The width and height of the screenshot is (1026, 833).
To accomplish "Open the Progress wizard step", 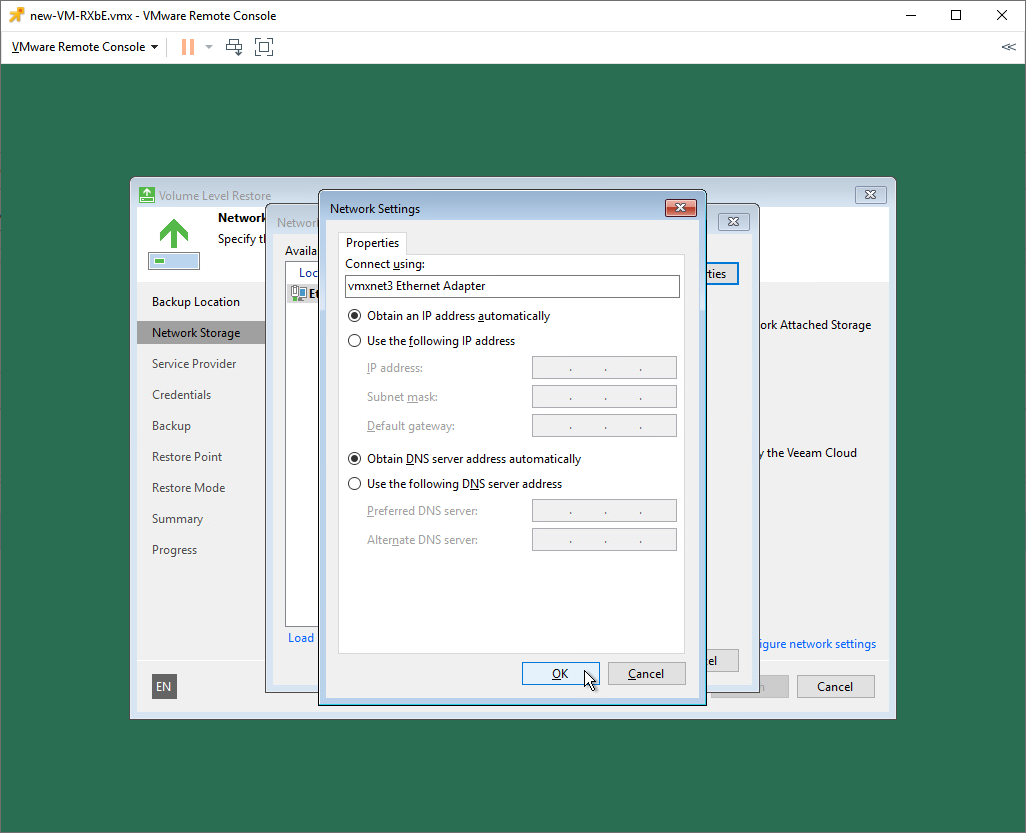I will click(174, 550).
